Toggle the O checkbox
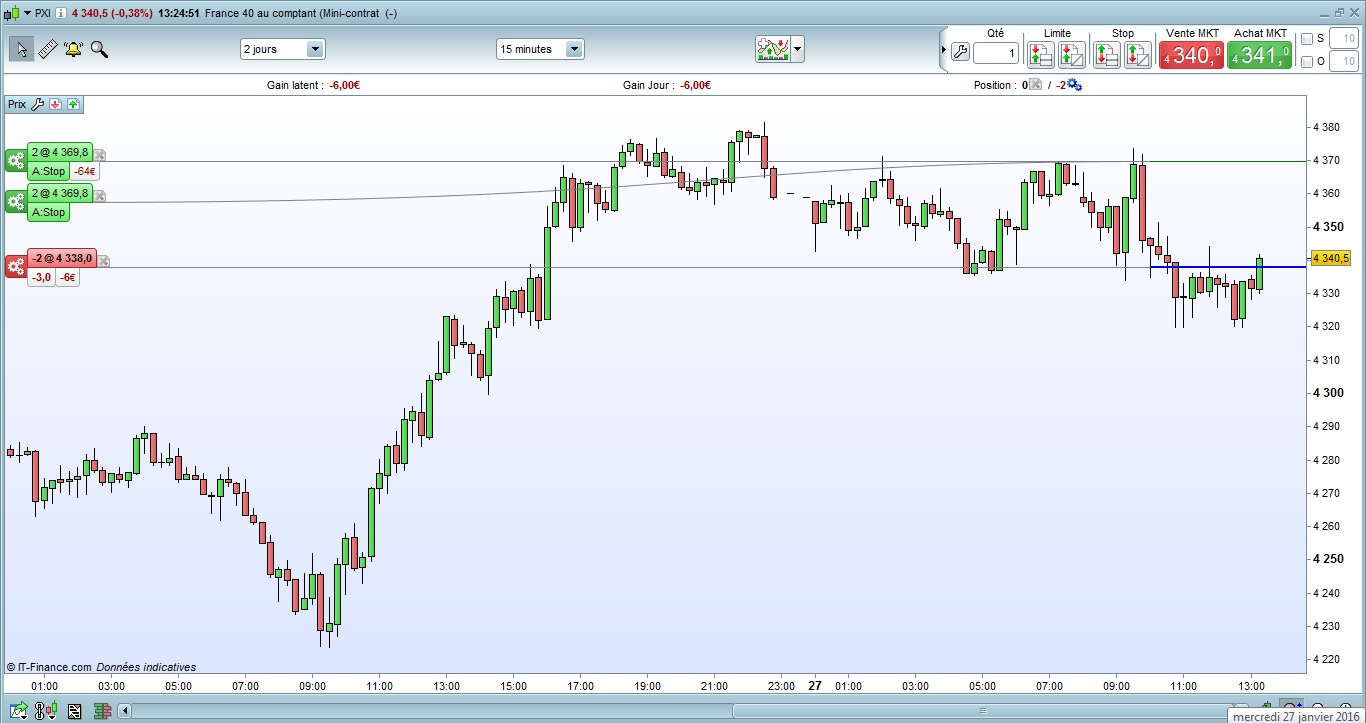1366x723 pixels. coord(1307,62)
